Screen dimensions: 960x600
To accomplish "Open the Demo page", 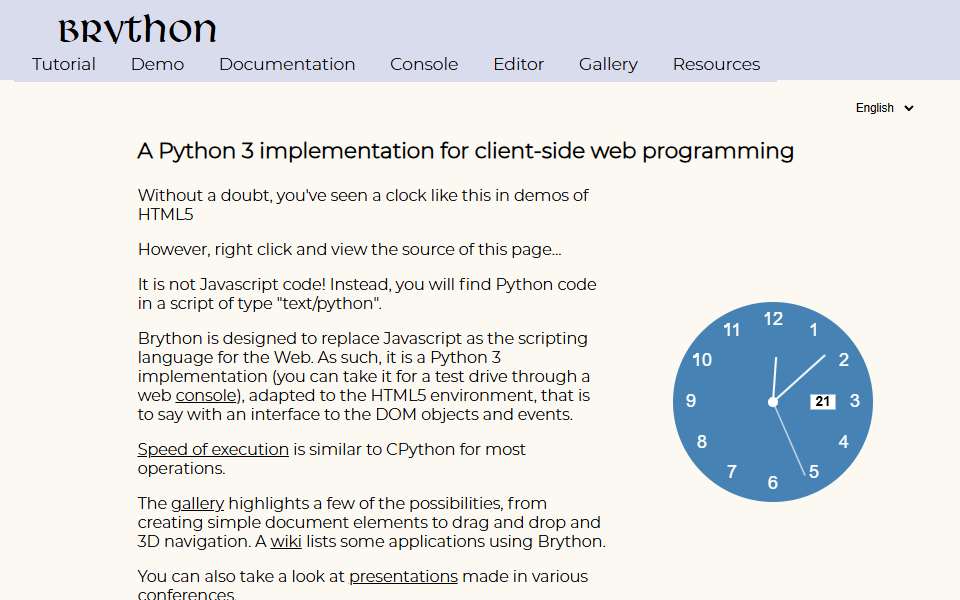I will [157, 64].
